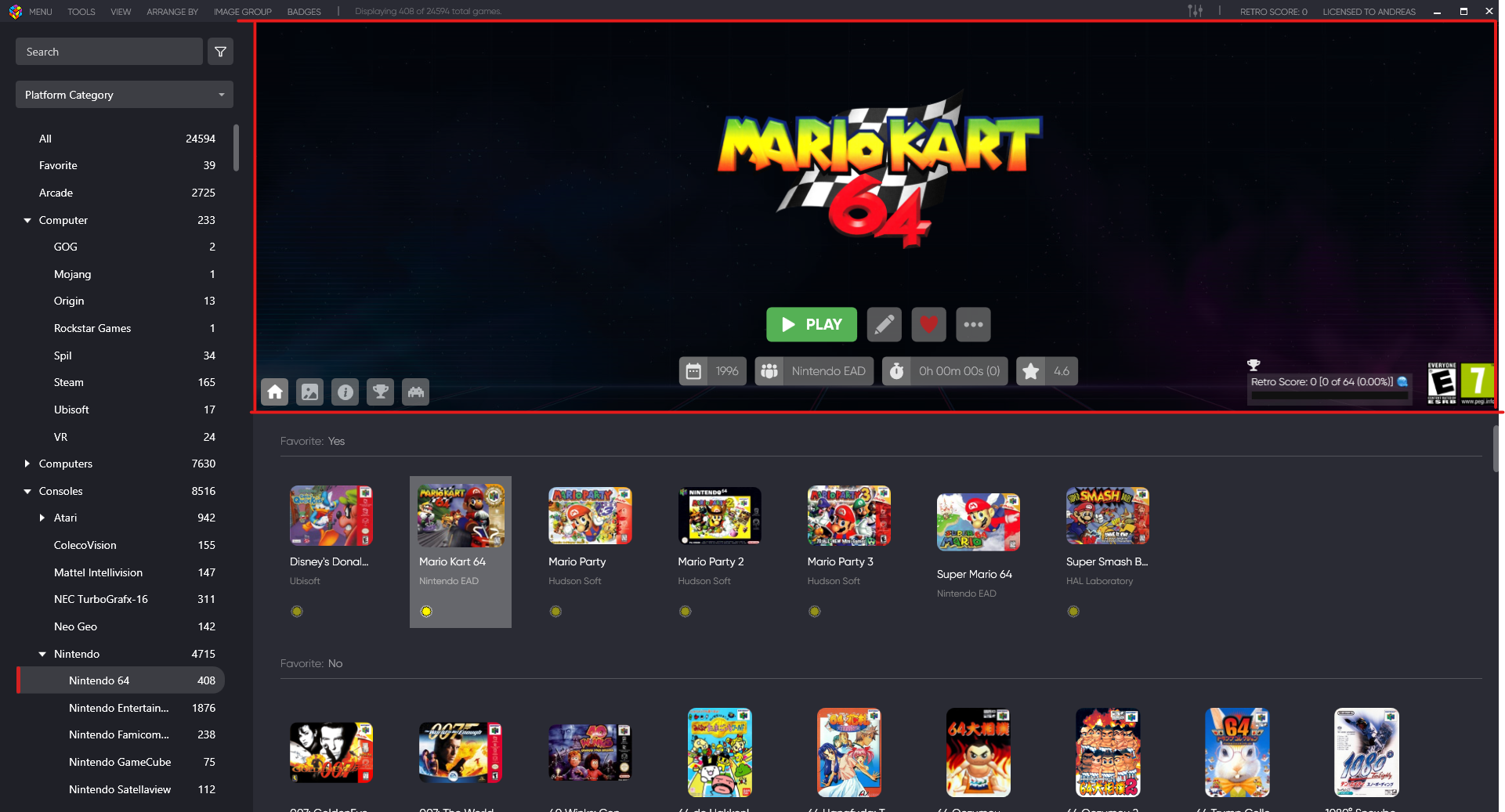Click the games list vertical scrollbar
Viewport: 1505px width, 812px height.
click(1496, 449)
